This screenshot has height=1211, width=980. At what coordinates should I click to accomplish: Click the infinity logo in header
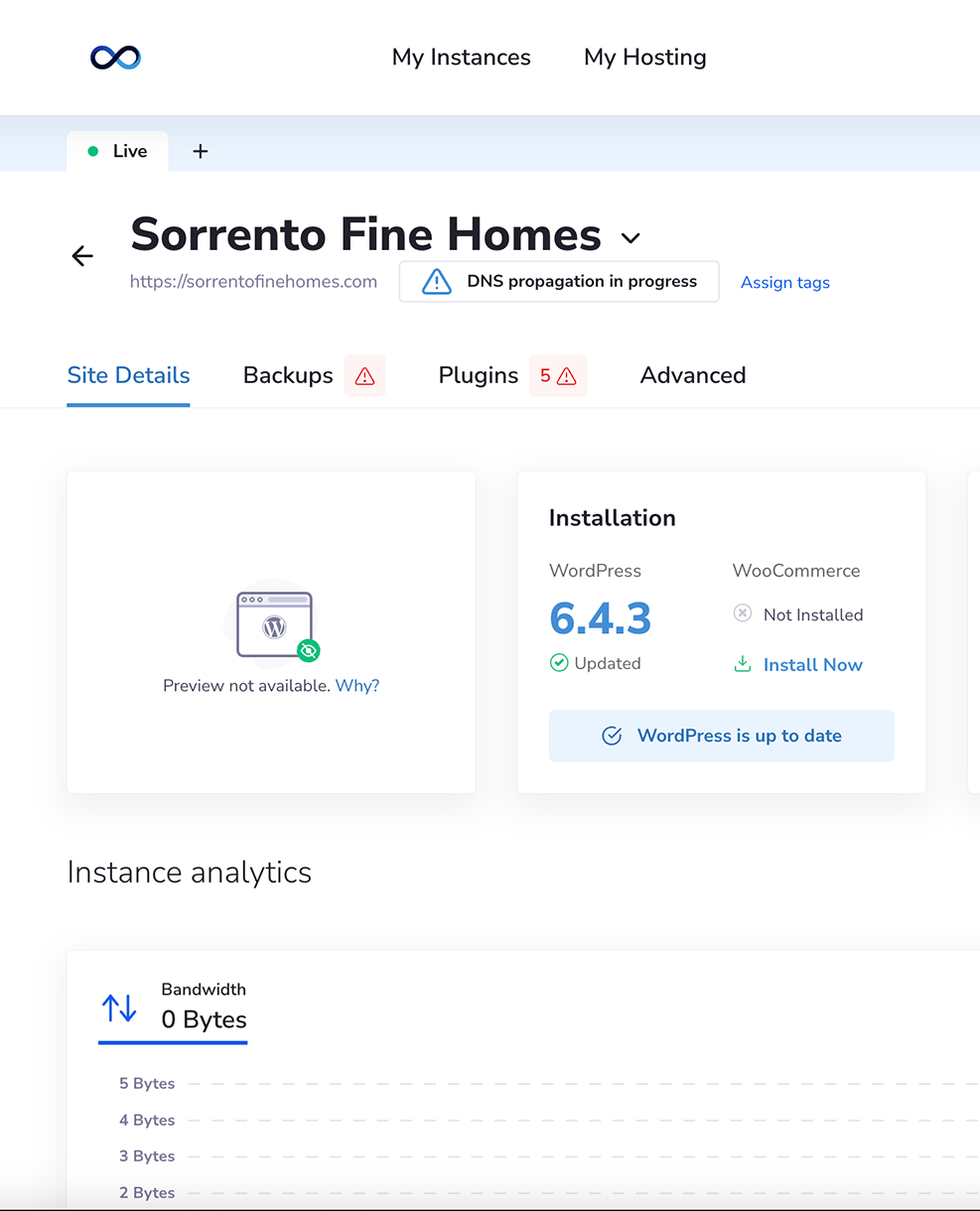(x=115, y=58)
